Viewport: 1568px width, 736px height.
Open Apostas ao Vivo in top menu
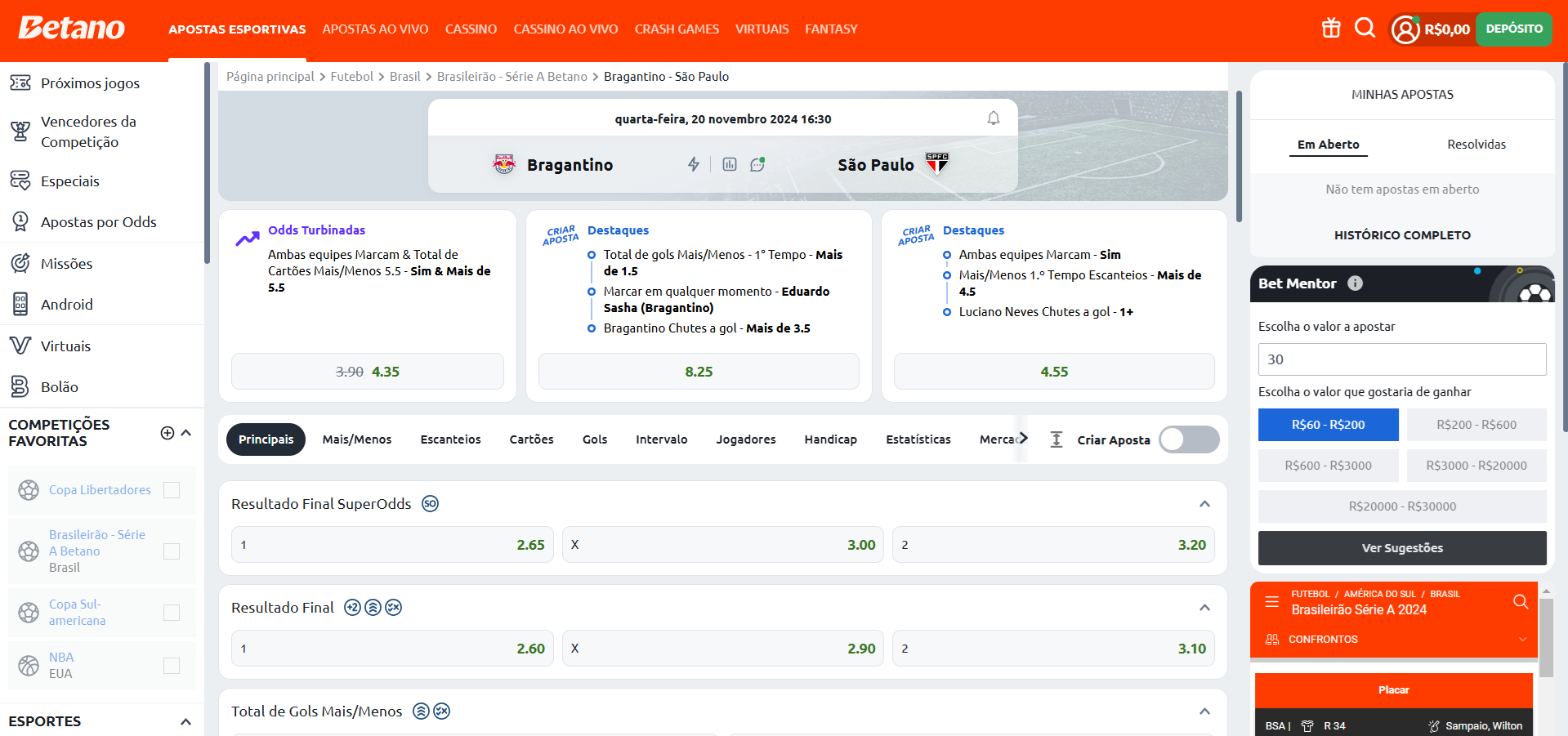(x=375, y=29)
